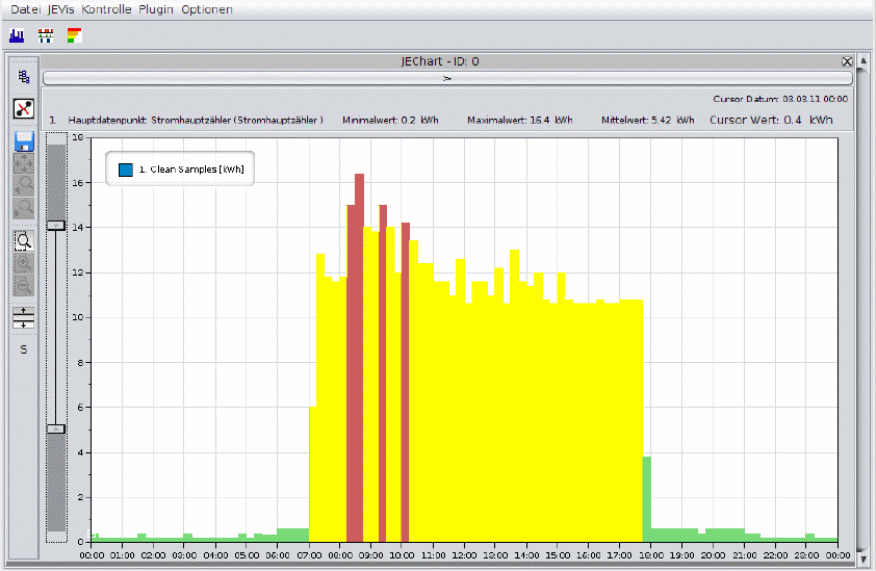The height and width of the screenshot is (571, 876).
Task: Open the Optionen menu
Action: click(x=207, y=9)
